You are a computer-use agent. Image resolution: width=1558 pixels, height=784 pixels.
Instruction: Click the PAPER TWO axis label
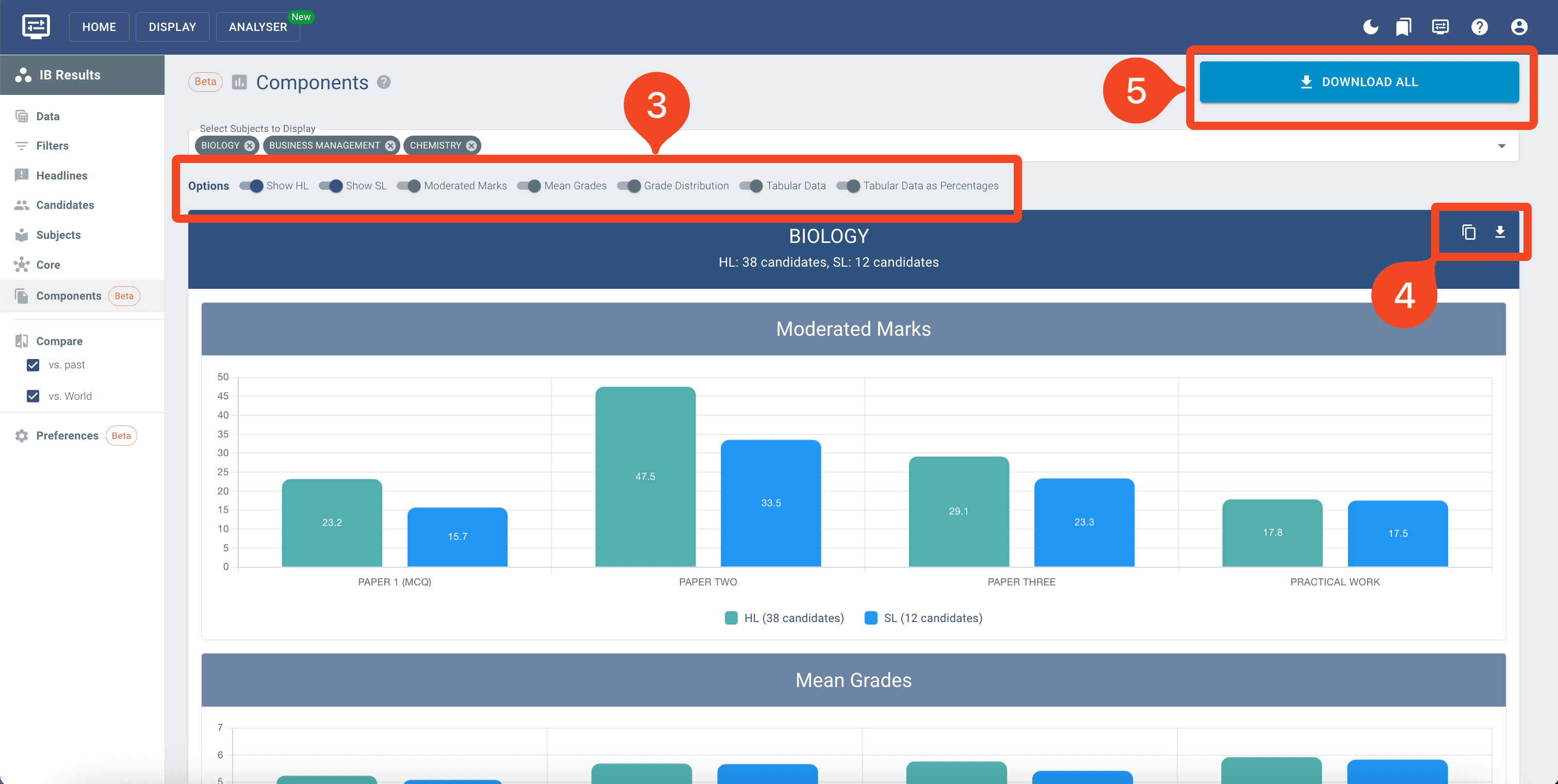708,581
